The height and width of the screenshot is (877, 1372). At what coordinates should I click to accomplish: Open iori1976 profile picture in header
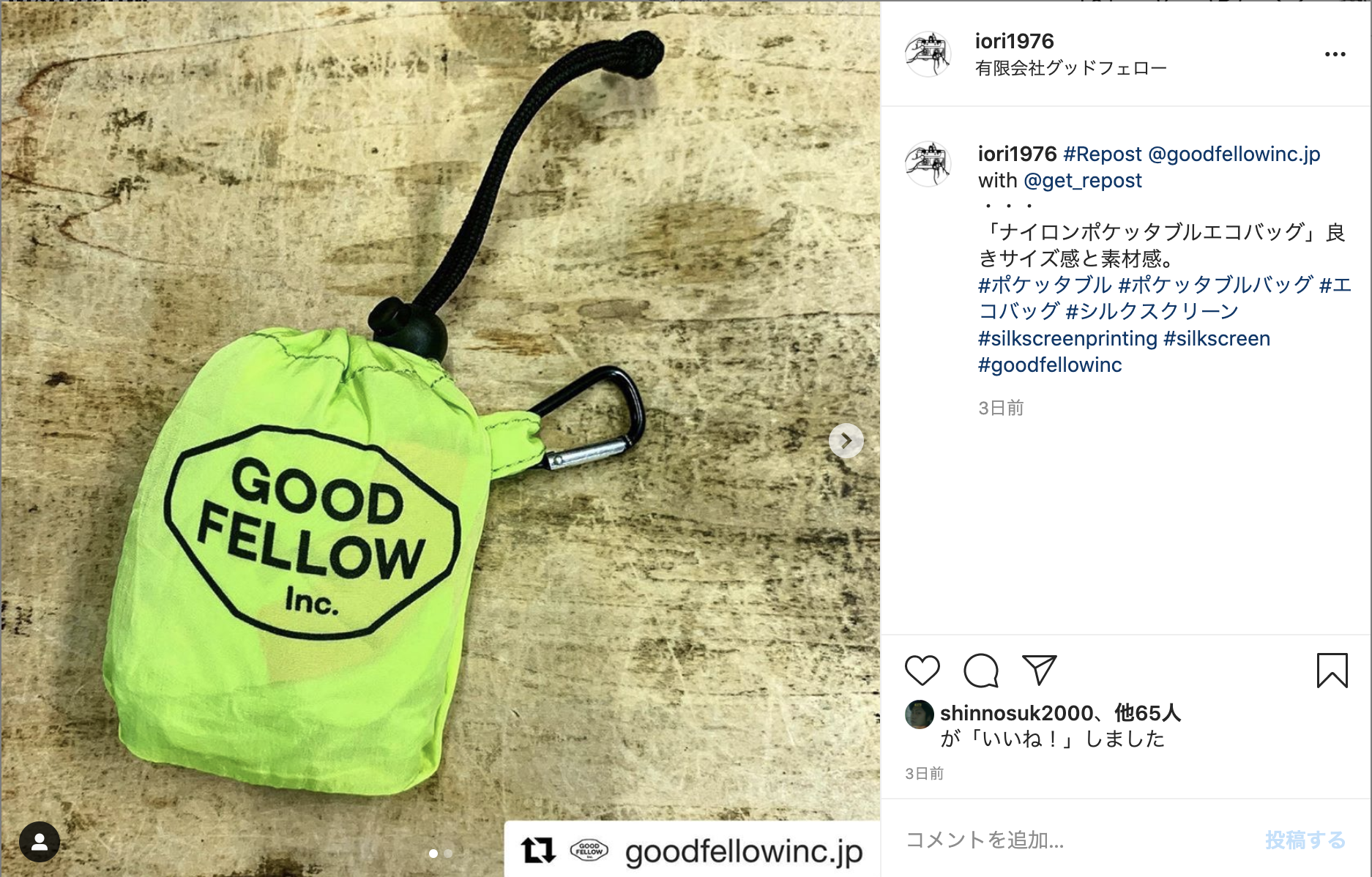pyautogui.click(x=928, y=53)
